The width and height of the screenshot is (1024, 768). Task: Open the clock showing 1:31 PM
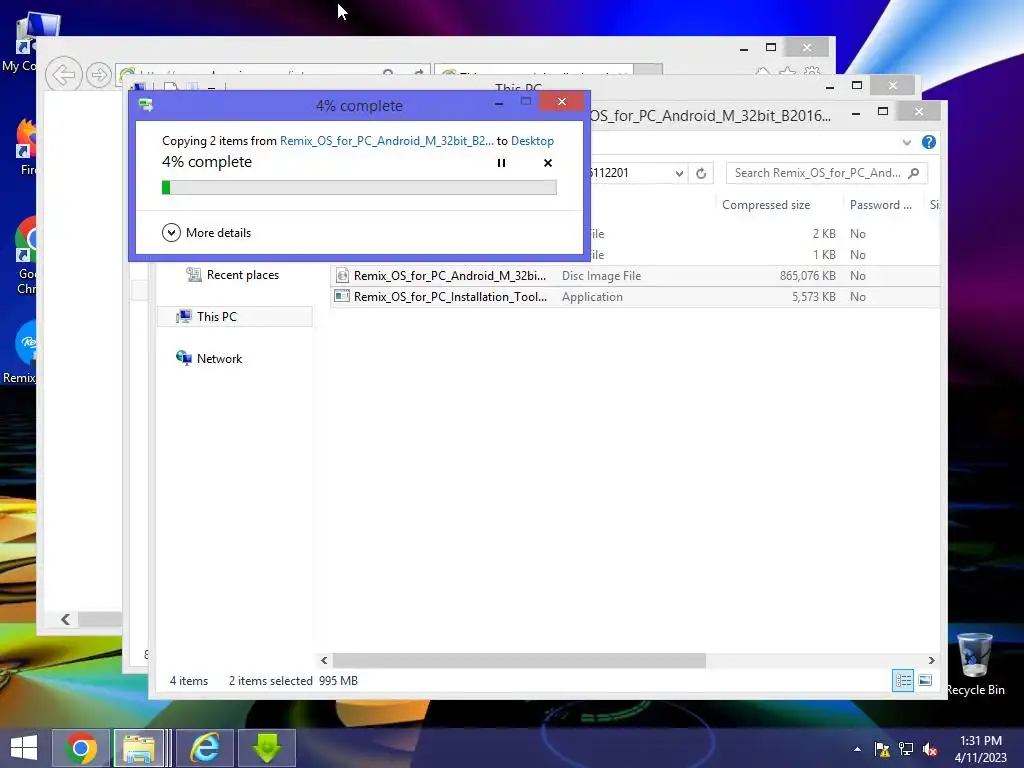point(980,748)
